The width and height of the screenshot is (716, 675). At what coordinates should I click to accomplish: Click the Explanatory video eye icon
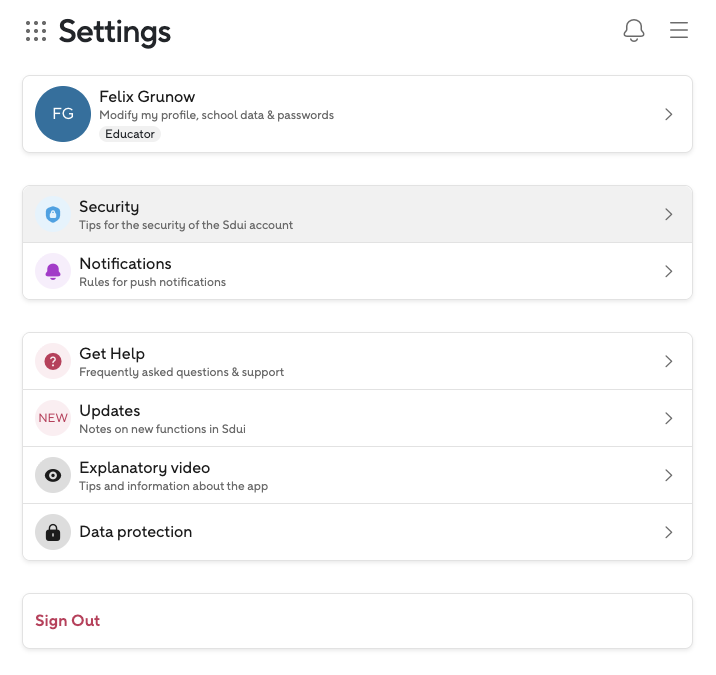53,475
